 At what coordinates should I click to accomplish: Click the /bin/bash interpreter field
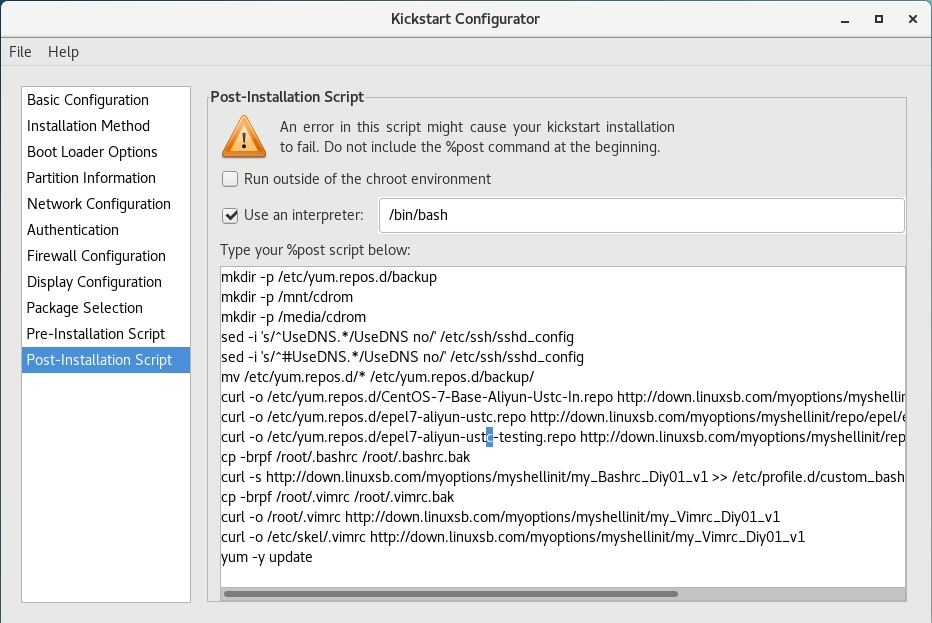pos(641,215)
